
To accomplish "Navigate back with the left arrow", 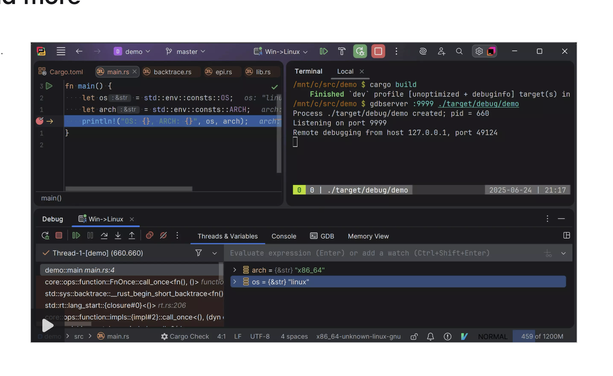I will coord(79,51).
